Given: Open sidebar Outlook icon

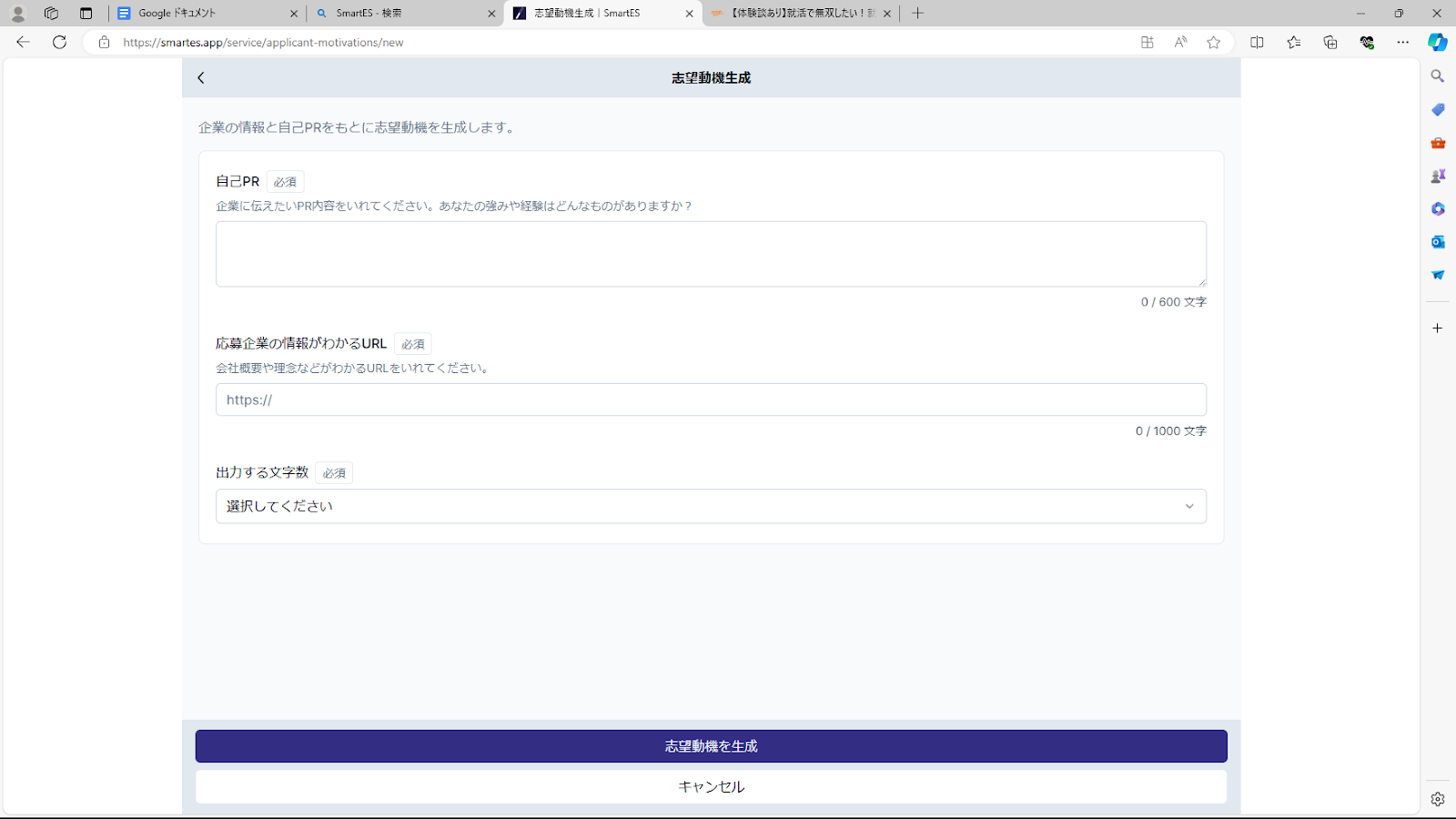Looking at the screenshot, I should (x=1438, y=241).
